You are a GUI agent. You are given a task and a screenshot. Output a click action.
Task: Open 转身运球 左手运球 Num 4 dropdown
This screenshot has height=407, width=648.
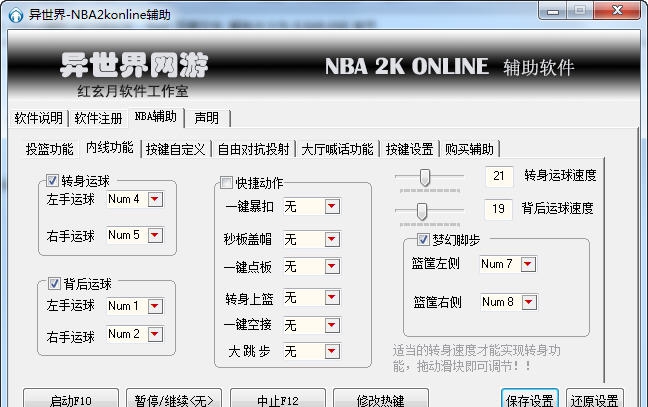pyautogui.click(x=155, y=199)
